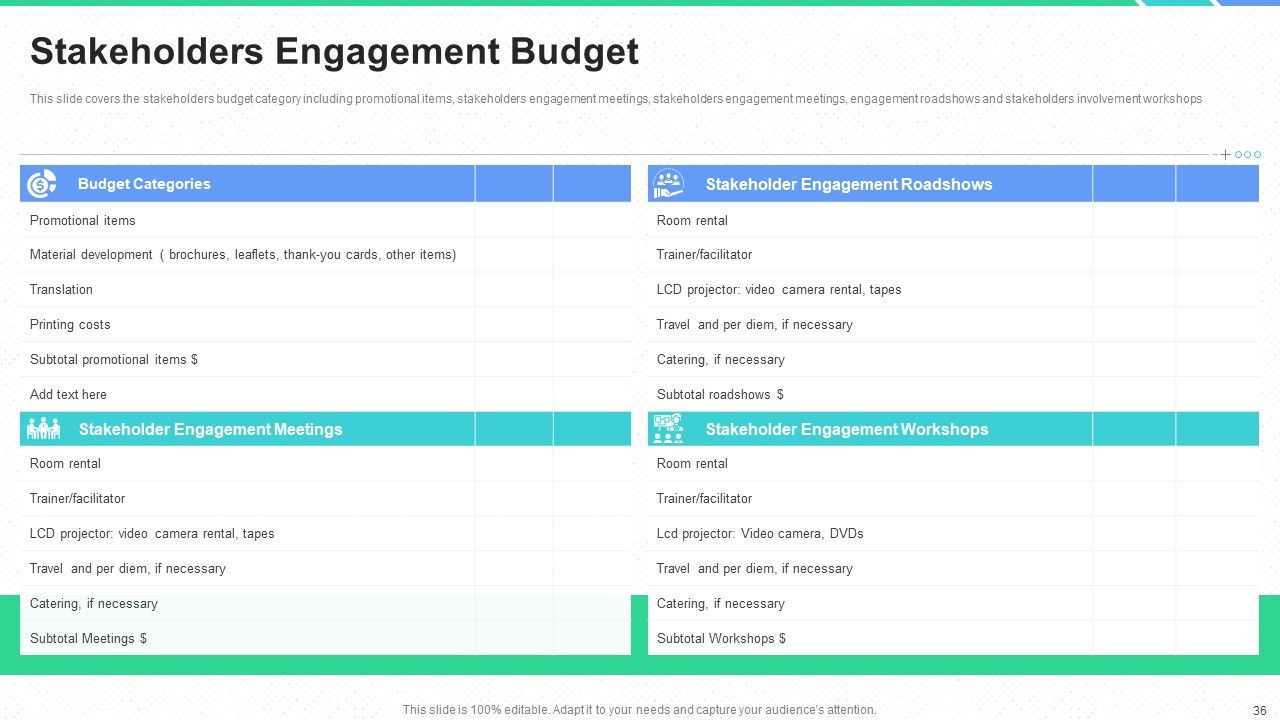Click the Stakeholder Engagement Workshops group icon
1280x720 pixels.
tap(668, 429)
